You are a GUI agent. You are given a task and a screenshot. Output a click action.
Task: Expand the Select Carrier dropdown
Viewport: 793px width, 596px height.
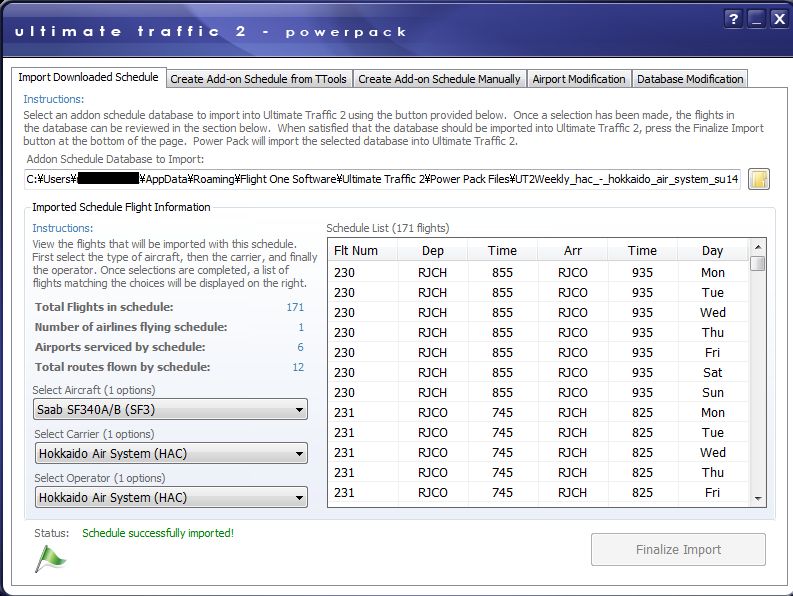(171, 453)
